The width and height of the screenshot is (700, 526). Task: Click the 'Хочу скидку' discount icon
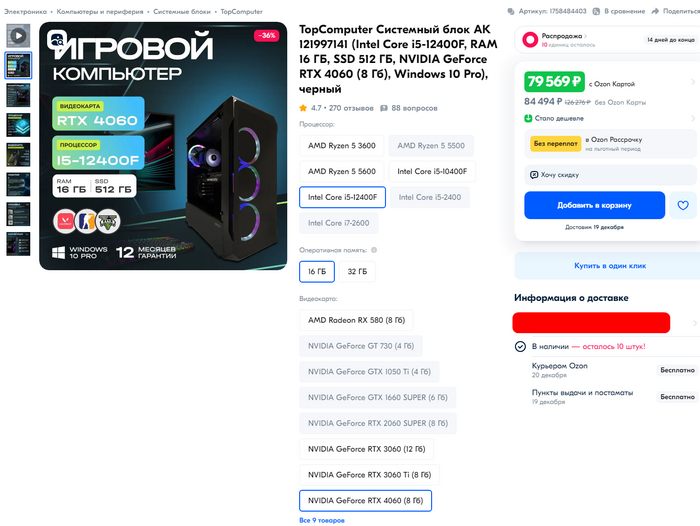tap(535, 174)
